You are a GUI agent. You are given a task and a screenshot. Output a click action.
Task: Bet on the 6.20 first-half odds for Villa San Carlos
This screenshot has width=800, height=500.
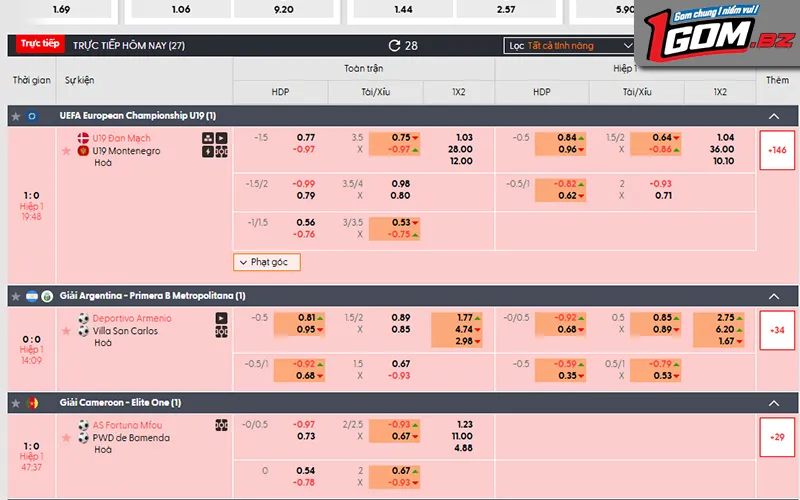coord(725,330)
